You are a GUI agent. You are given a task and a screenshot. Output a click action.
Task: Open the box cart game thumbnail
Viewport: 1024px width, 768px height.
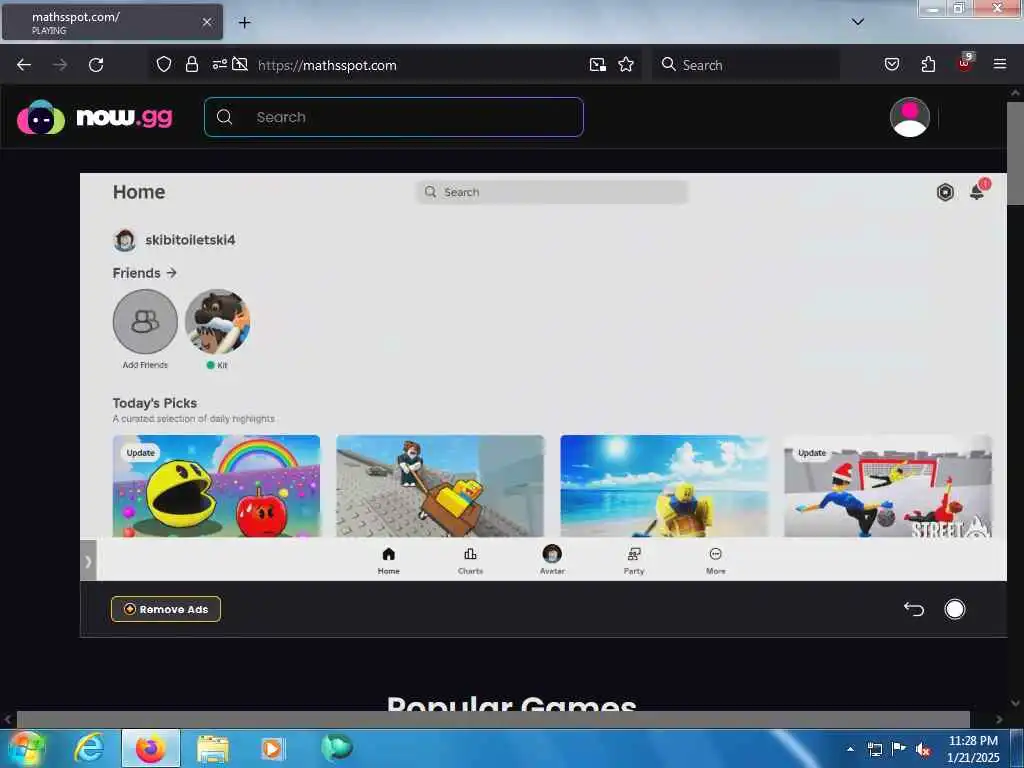(440, 486)
